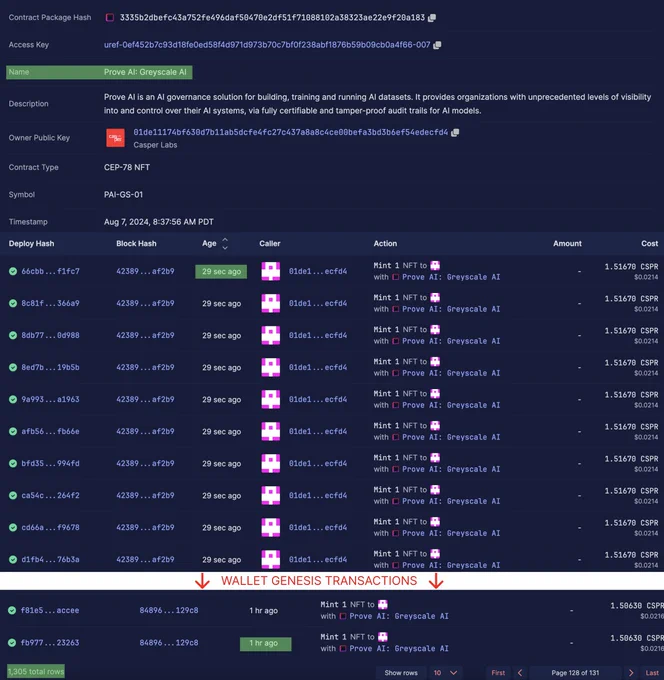Open the access key uref link
The width and height of the screenshot is (664, 680).
point(267,45)
